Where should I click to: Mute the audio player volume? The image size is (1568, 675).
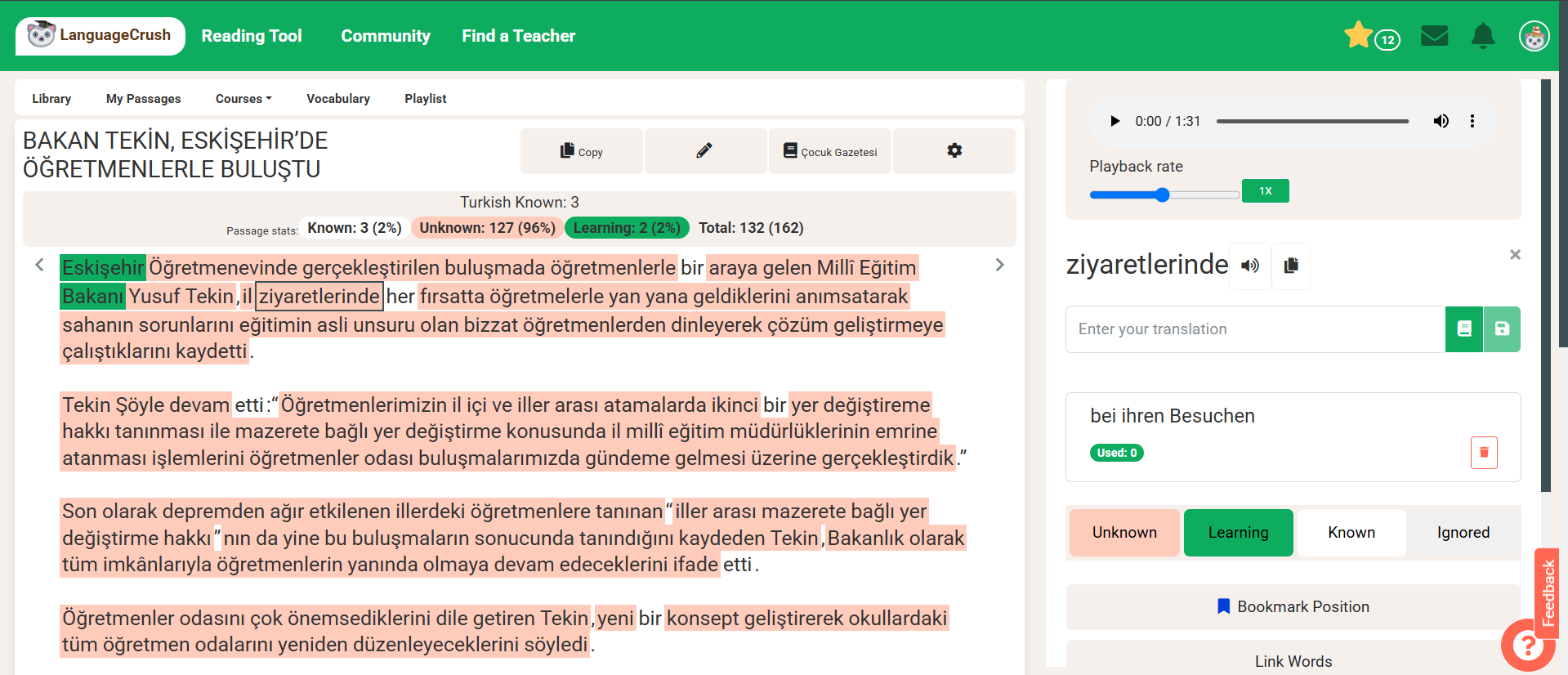(x=1441, y=121)
